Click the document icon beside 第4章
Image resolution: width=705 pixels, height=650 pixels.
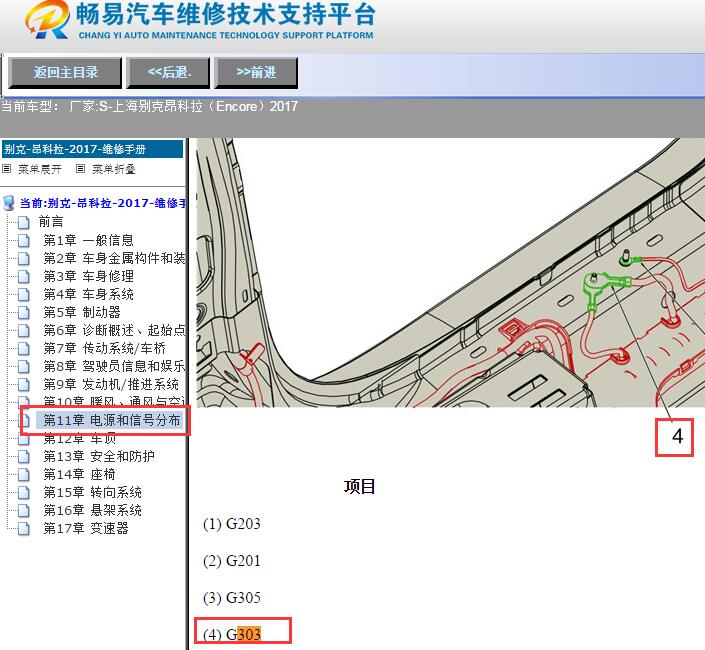(x=24, y=294)
